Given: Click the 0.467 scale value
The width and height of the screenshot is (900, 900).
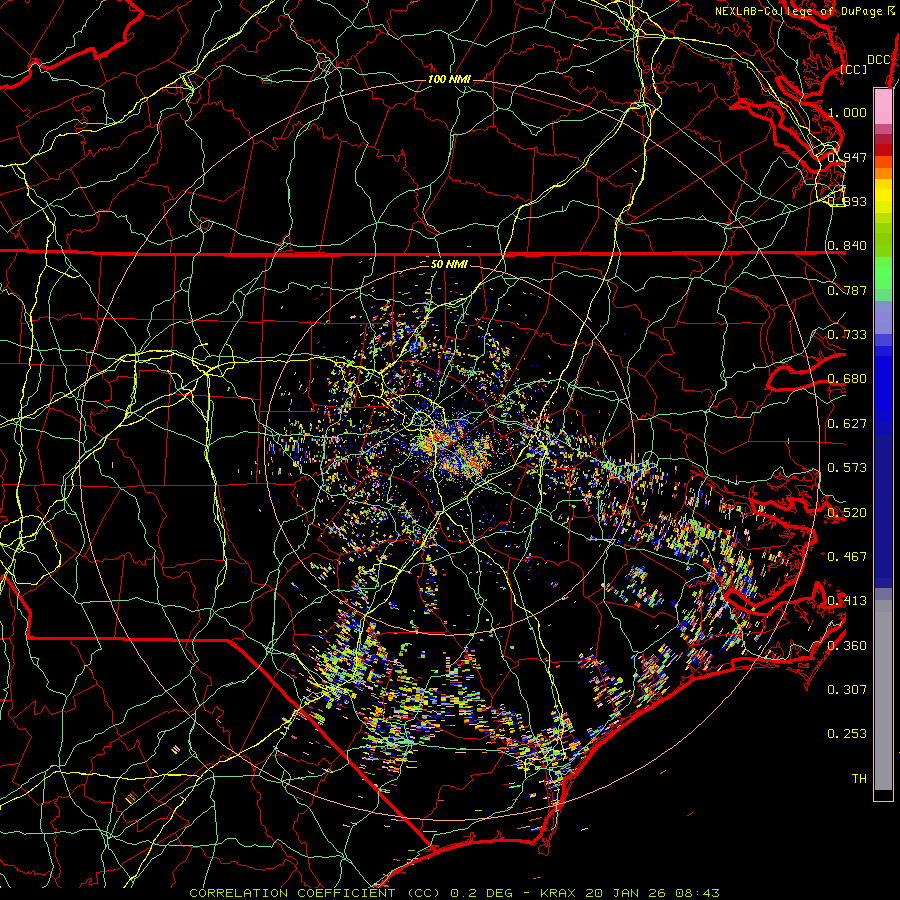Looking at the screenshot, I should click(x=847, y=556).
